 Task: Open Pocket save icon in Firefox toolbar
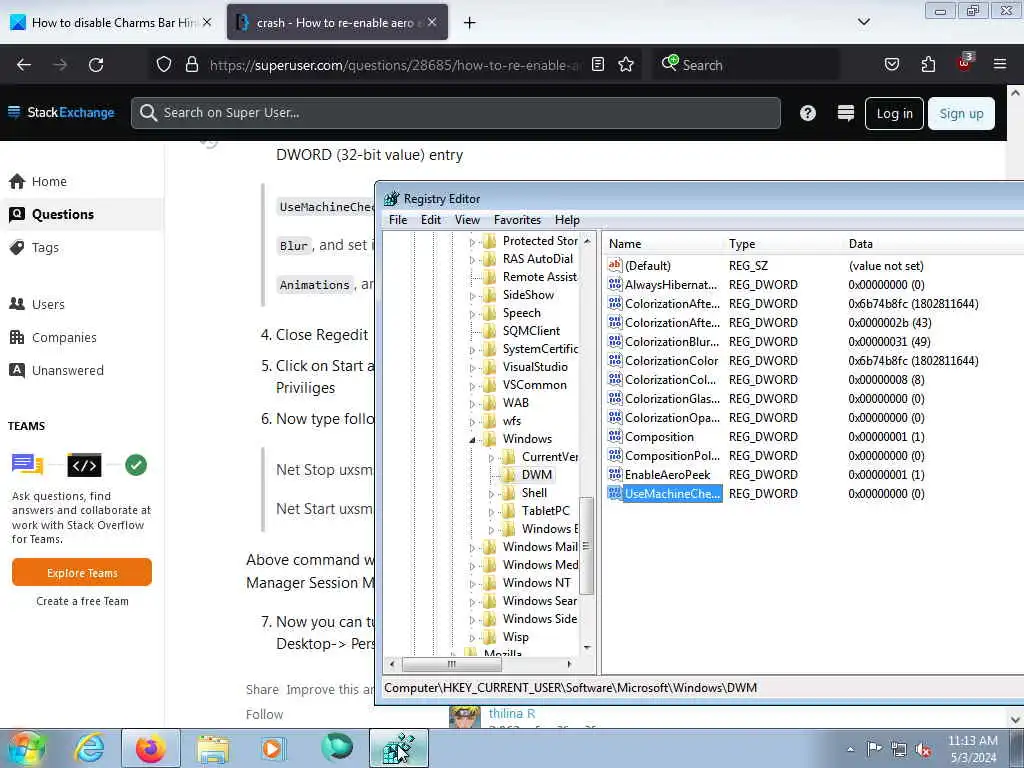[x=892, y=65]
